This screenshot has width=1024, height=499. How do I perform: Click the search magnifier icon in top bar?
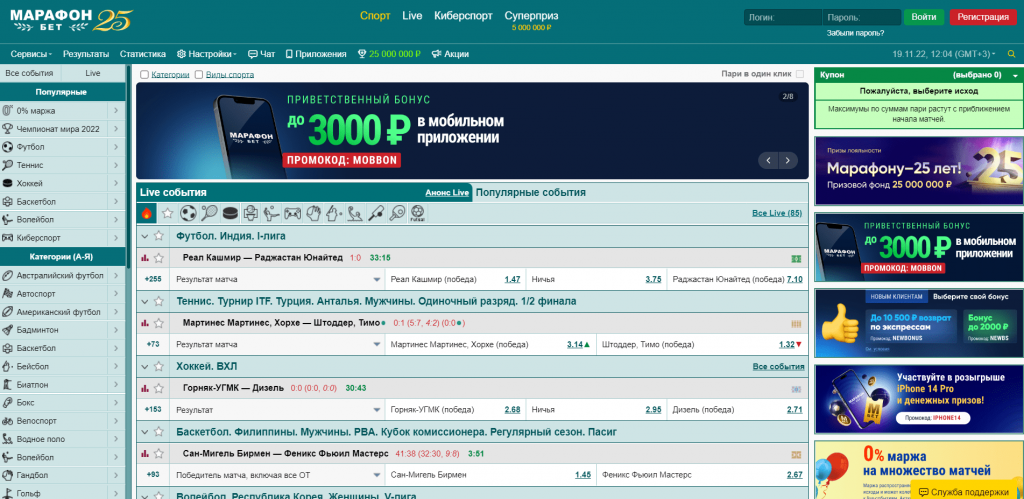1012,54
